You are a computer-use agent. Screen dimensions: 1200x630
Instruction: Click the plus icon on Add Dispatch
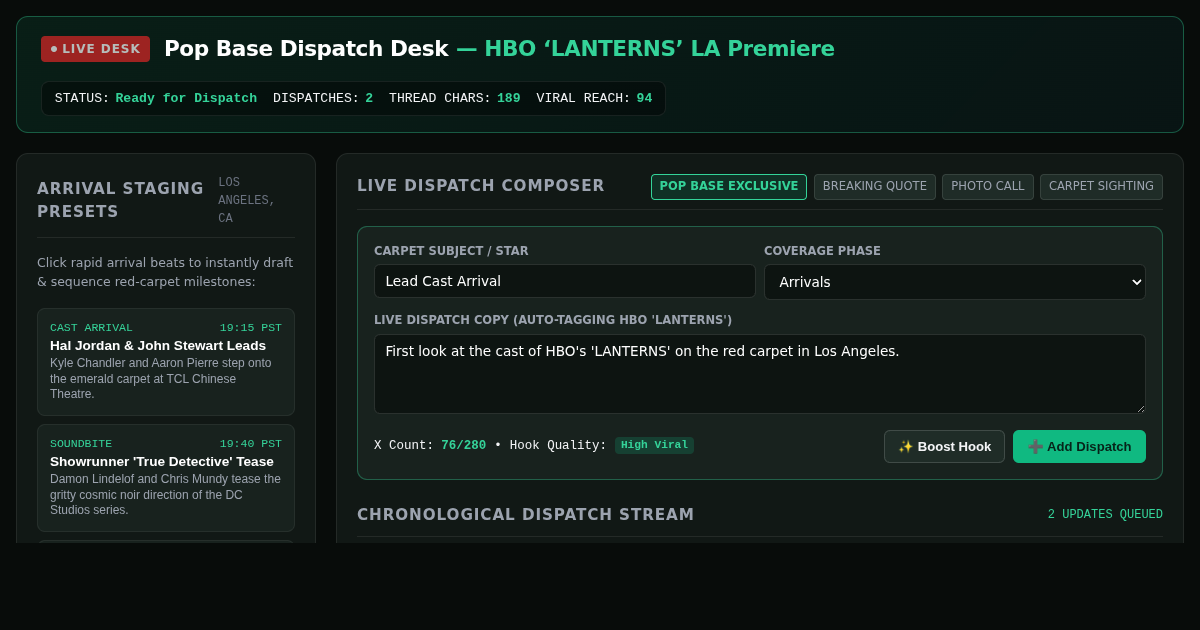tap(1035, 447)
